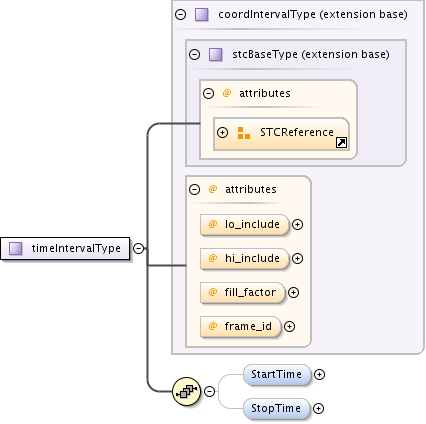426x424 pixels.
Task: Expand the frame_id attribute details
Action: [x=289, y=326]
